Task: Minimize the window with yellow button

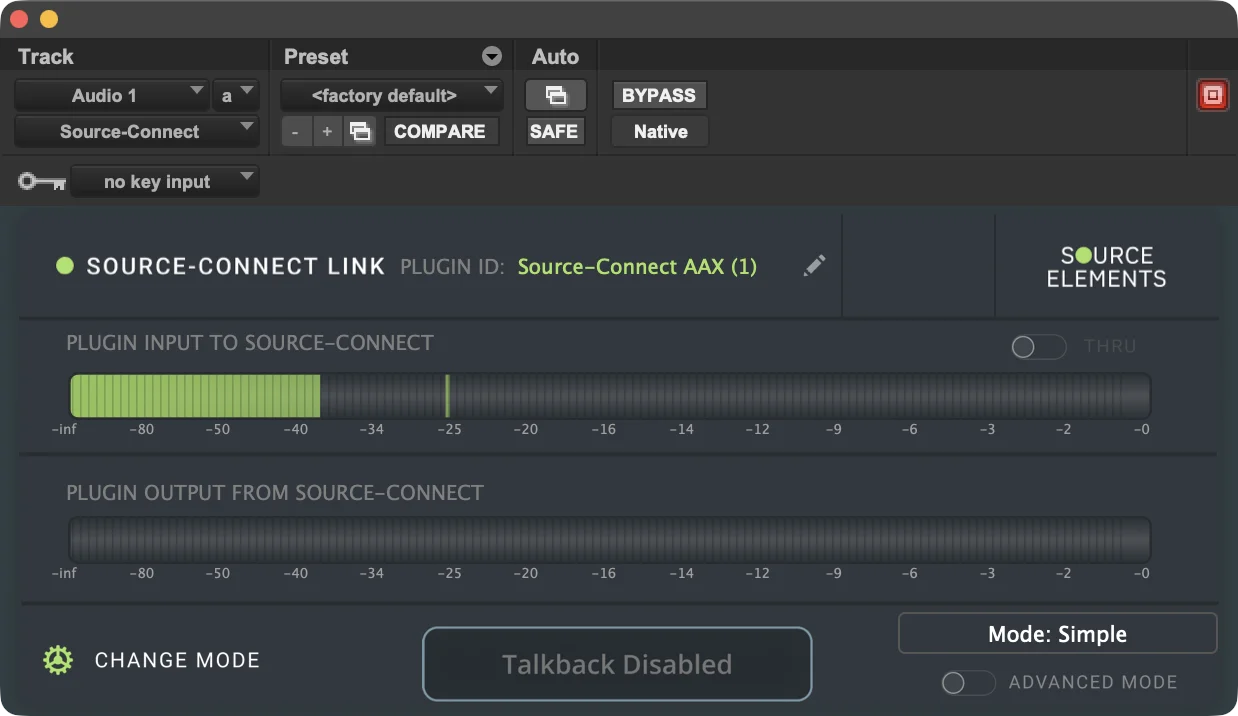Action: pos(48,19)
